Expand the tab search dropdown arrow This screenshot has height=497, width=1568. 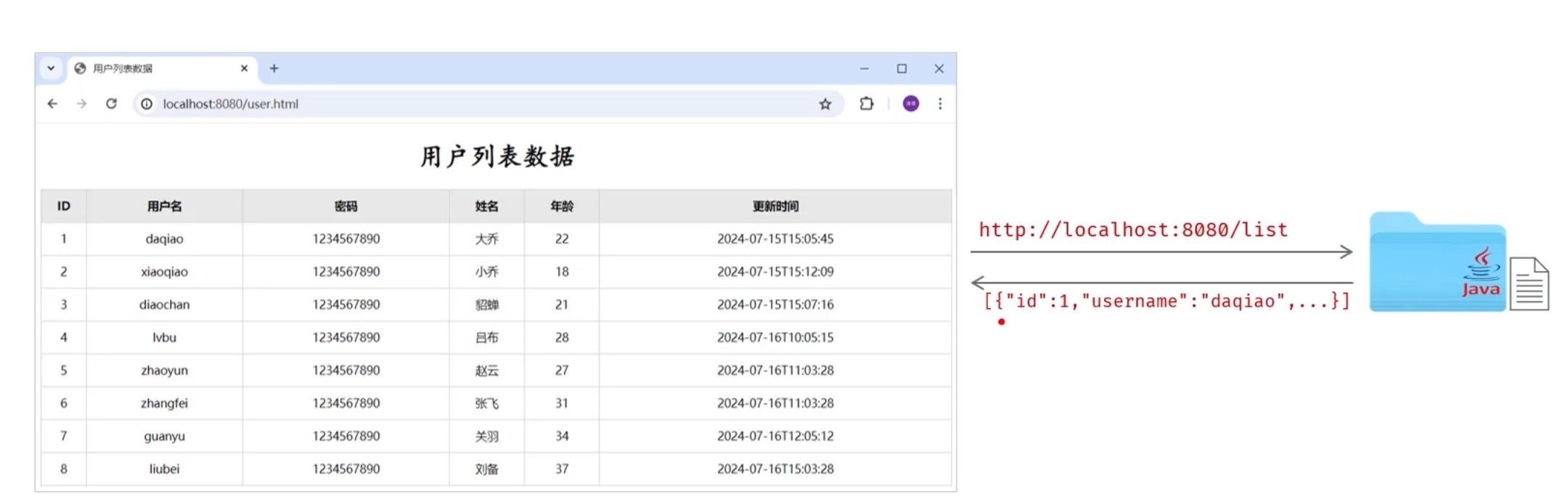point(51,68)
